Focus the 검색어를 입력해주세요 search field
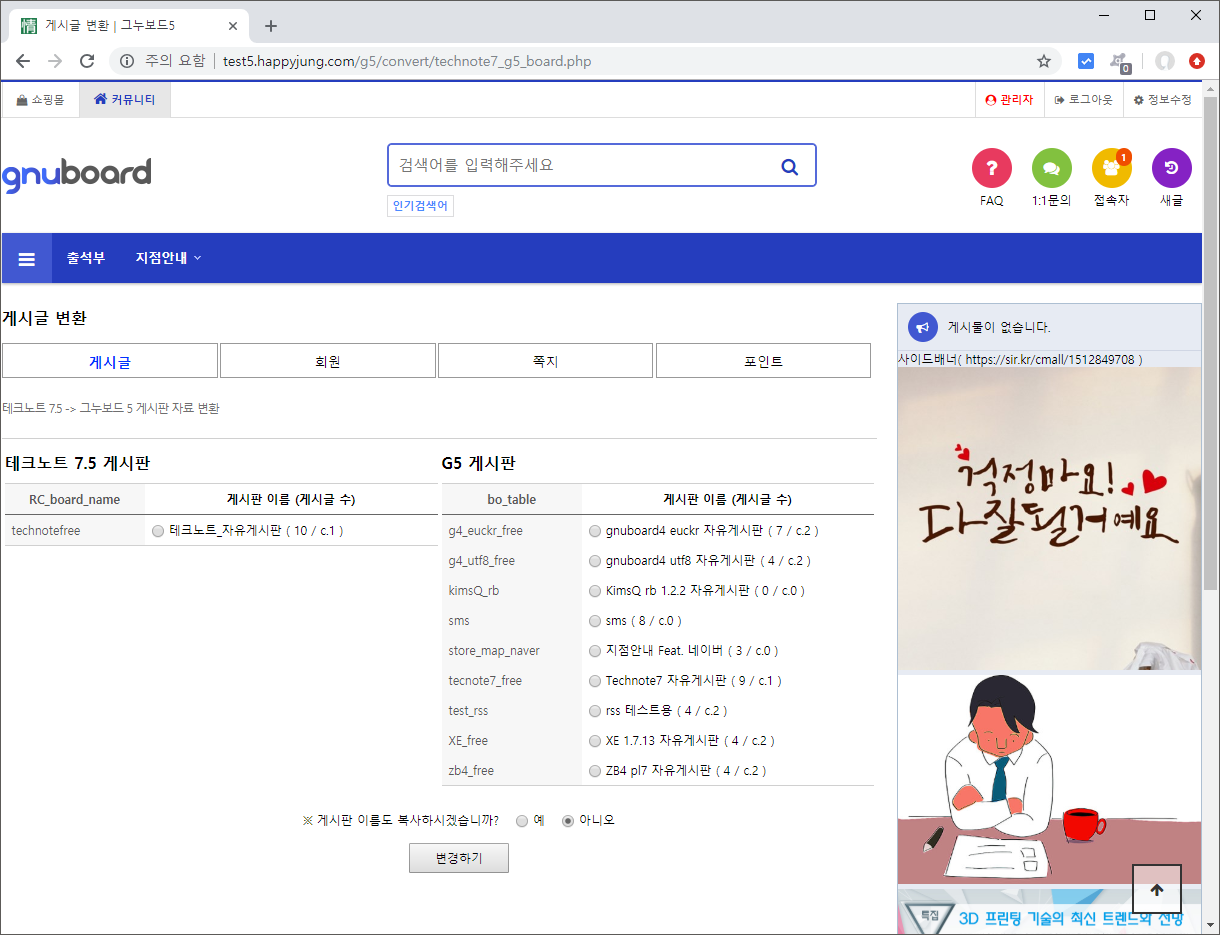 click(580, 166)
